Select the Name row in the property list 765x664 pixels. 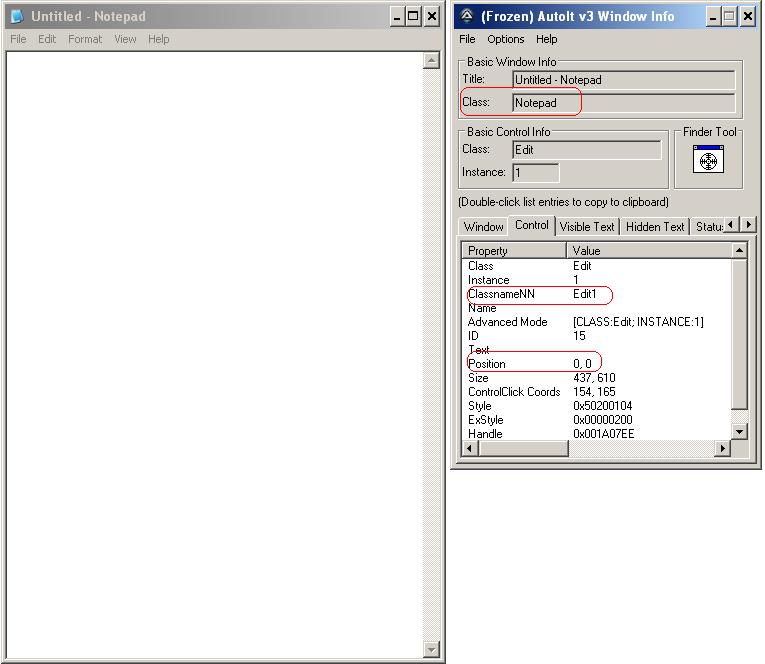point(597,308)
